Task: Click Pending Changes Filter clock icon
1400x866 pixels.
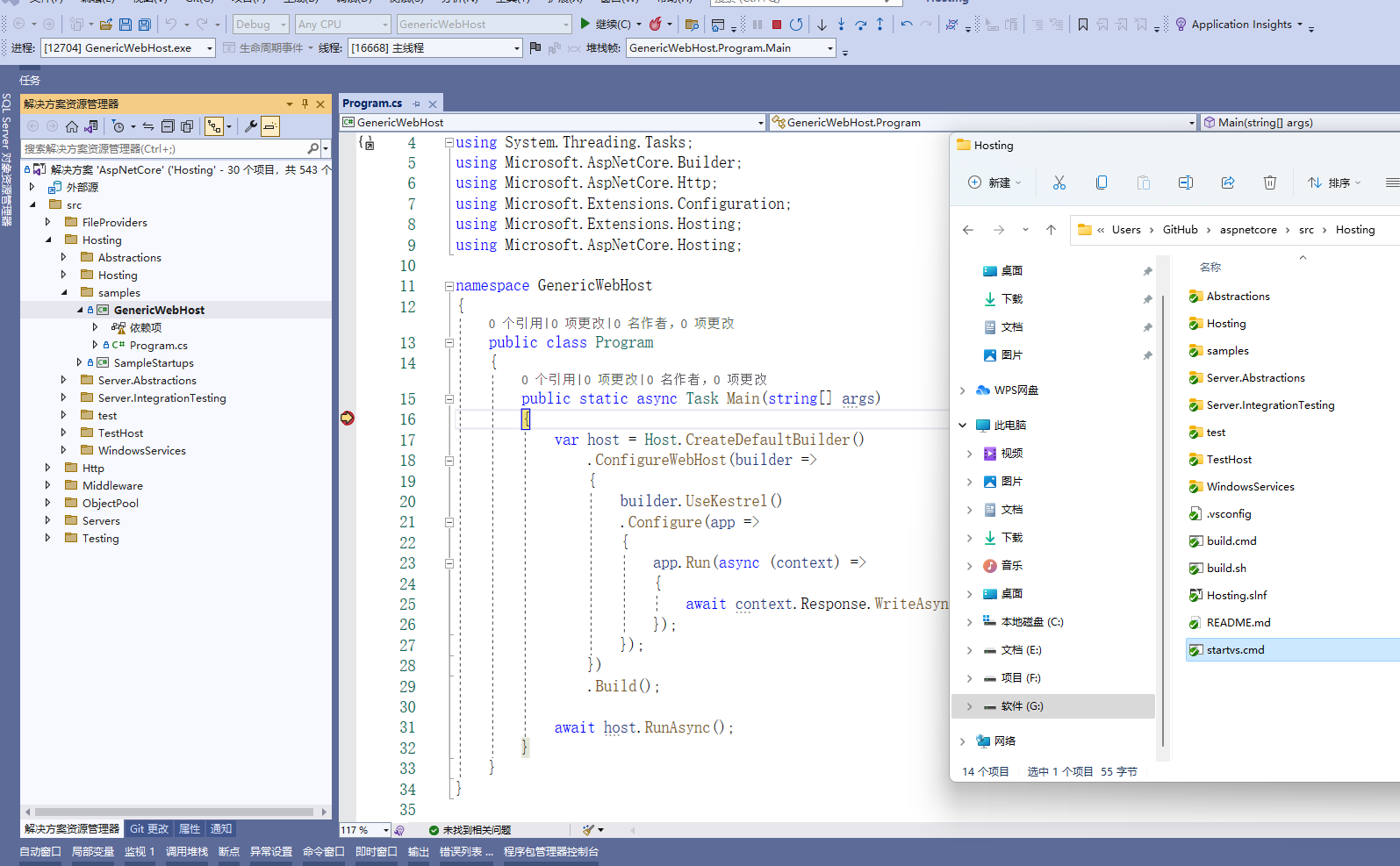Action: pos(118,126)
